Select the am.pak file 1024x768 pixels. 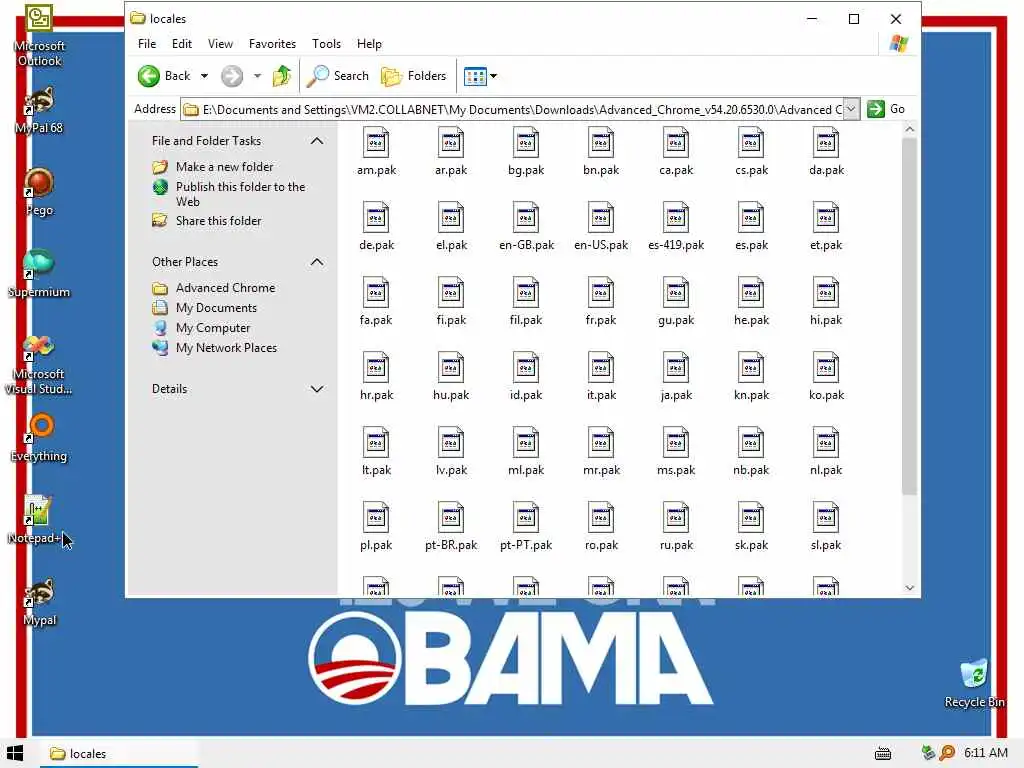click(376, 153)
